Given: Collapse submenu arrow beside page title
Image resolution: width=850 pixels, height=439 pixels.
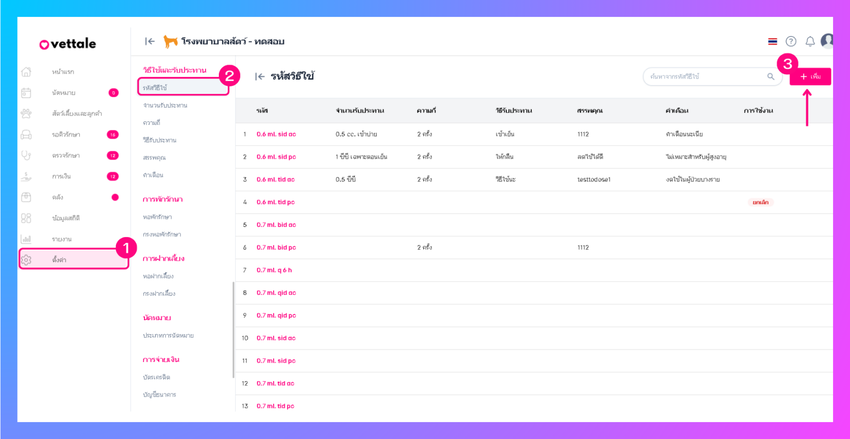Looking at the screenshot, I should [x=260, y=76].
